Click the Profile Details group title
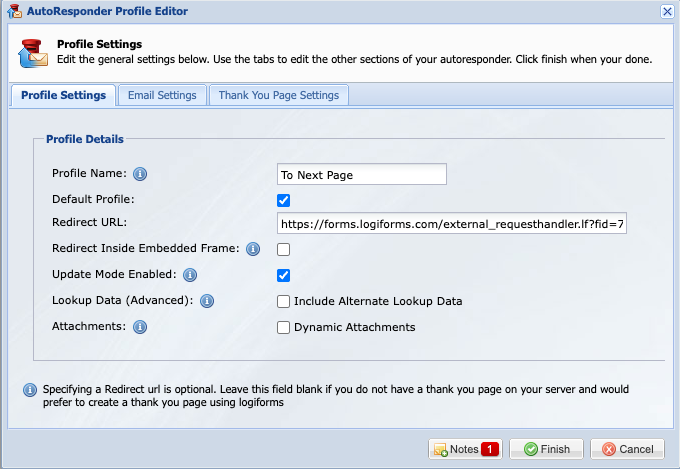Screen dimensions: 680x469 [x=85, y=139]
